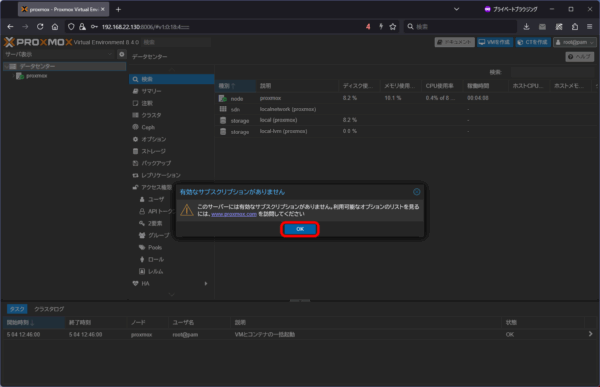Select the node proxmox table row
This screenshot has width=600, height=387.
407,98
